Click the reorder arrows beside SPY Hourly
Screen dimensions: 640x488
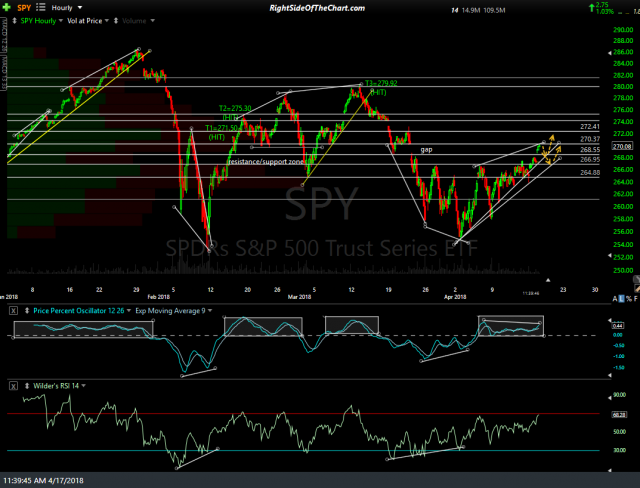pos(15,20)
